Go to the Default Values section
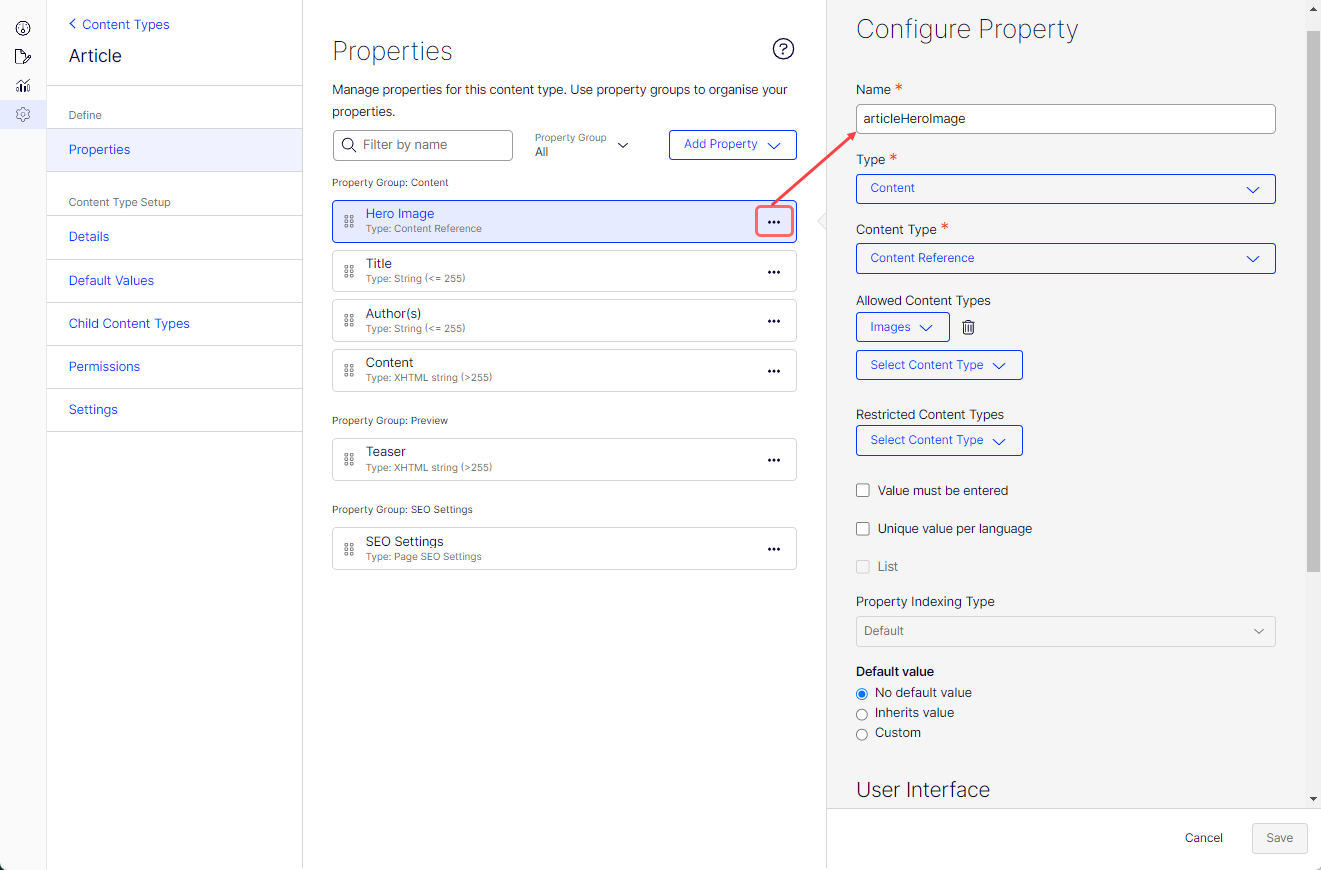This screenshot has height=870, width=1321. (174, 281)
